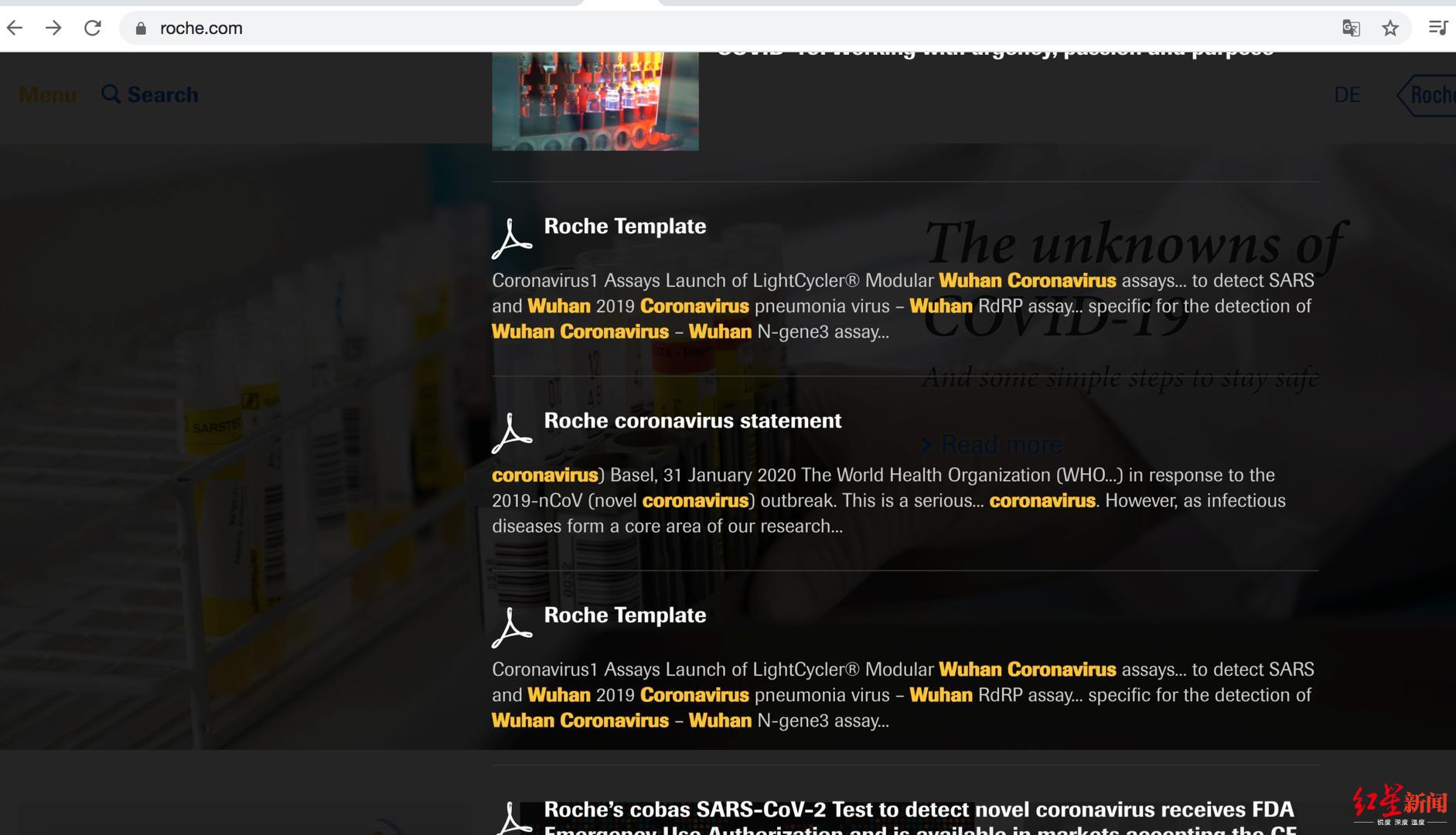Viewport: 1456px width, 835px height.
Task: Bookmark this page with the star icon
Action: click(x=1390, y=29)
